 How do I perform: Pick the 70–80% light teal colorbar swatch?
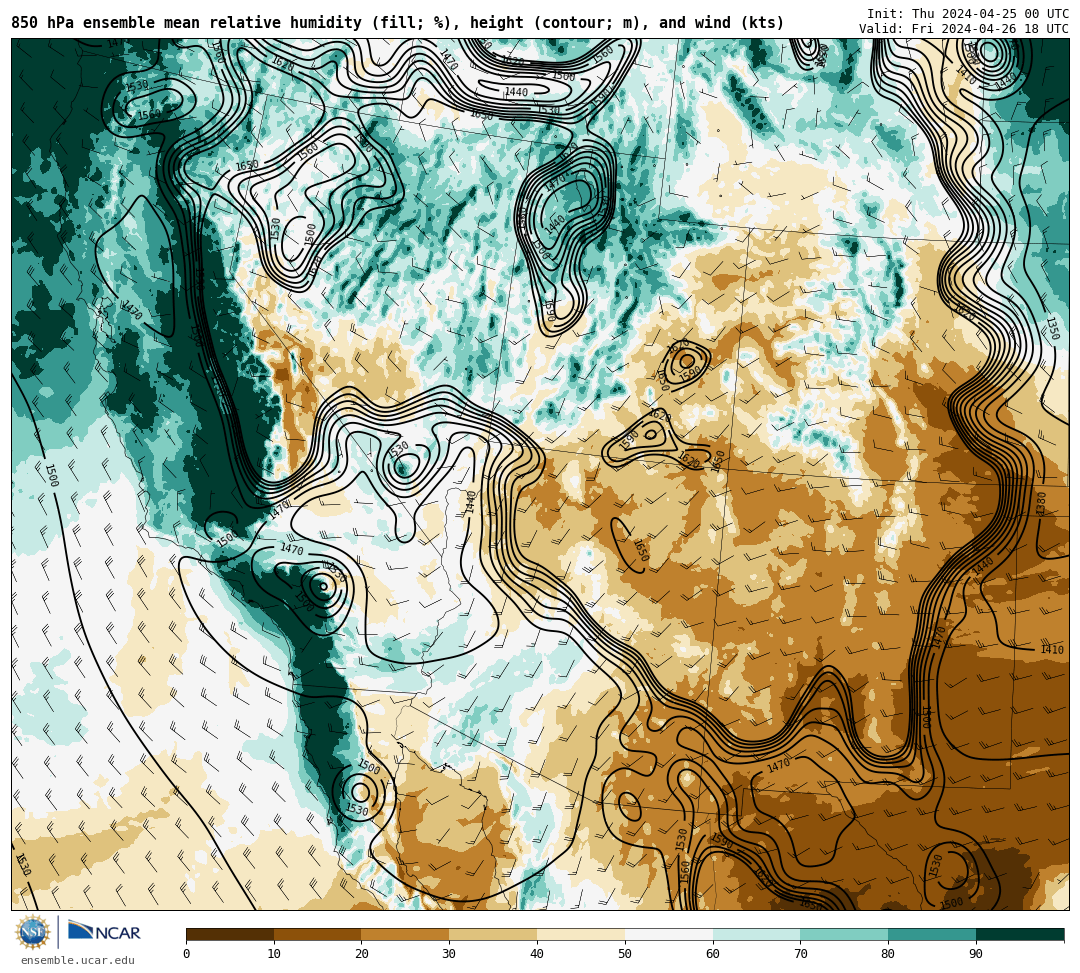844,934
